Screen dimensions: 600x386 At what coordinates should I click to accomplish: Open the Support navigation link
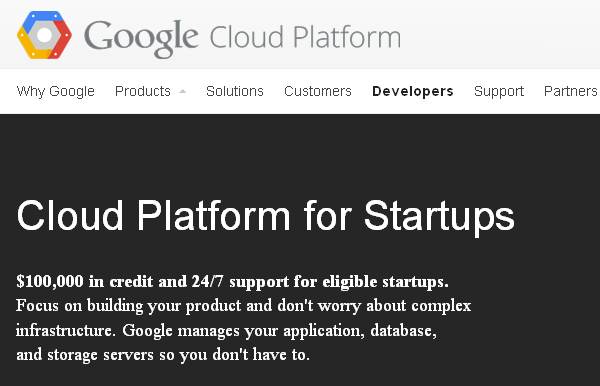click(499, 91)
